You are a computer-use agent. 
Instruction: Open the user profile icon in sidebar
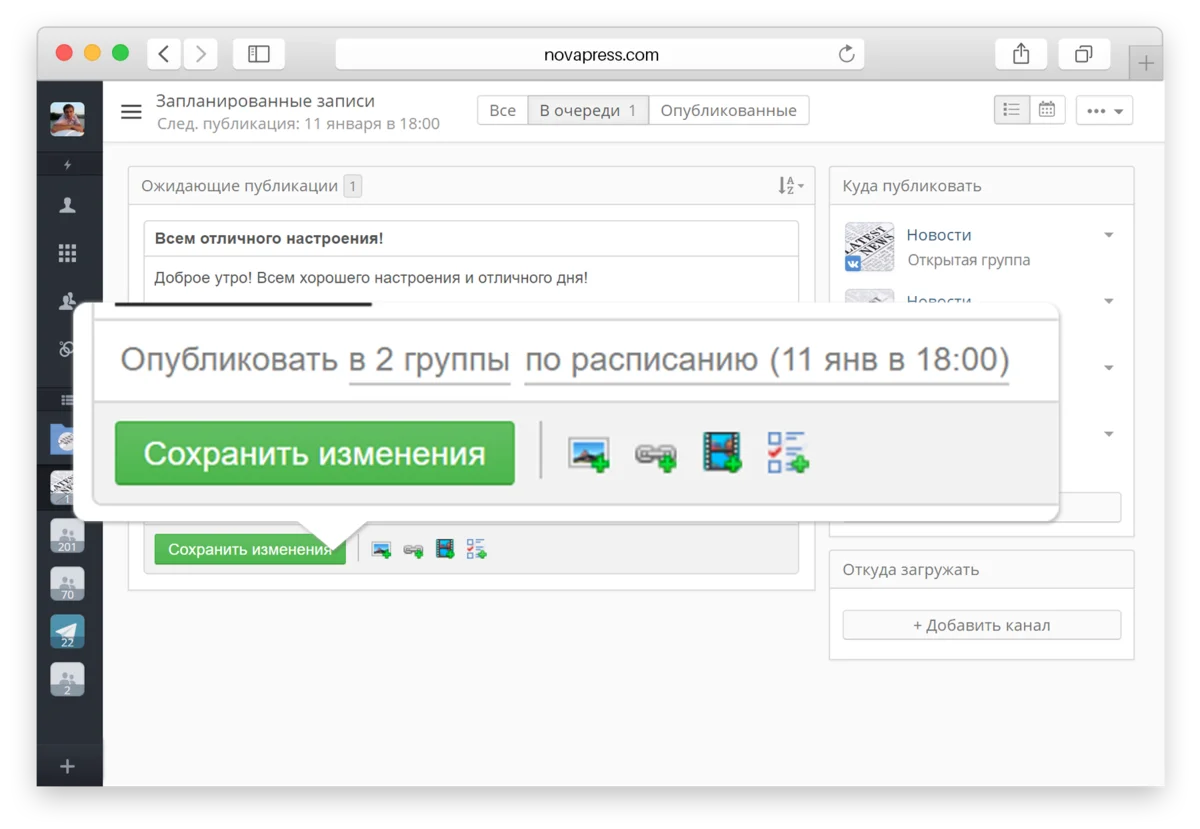(67, 206)
